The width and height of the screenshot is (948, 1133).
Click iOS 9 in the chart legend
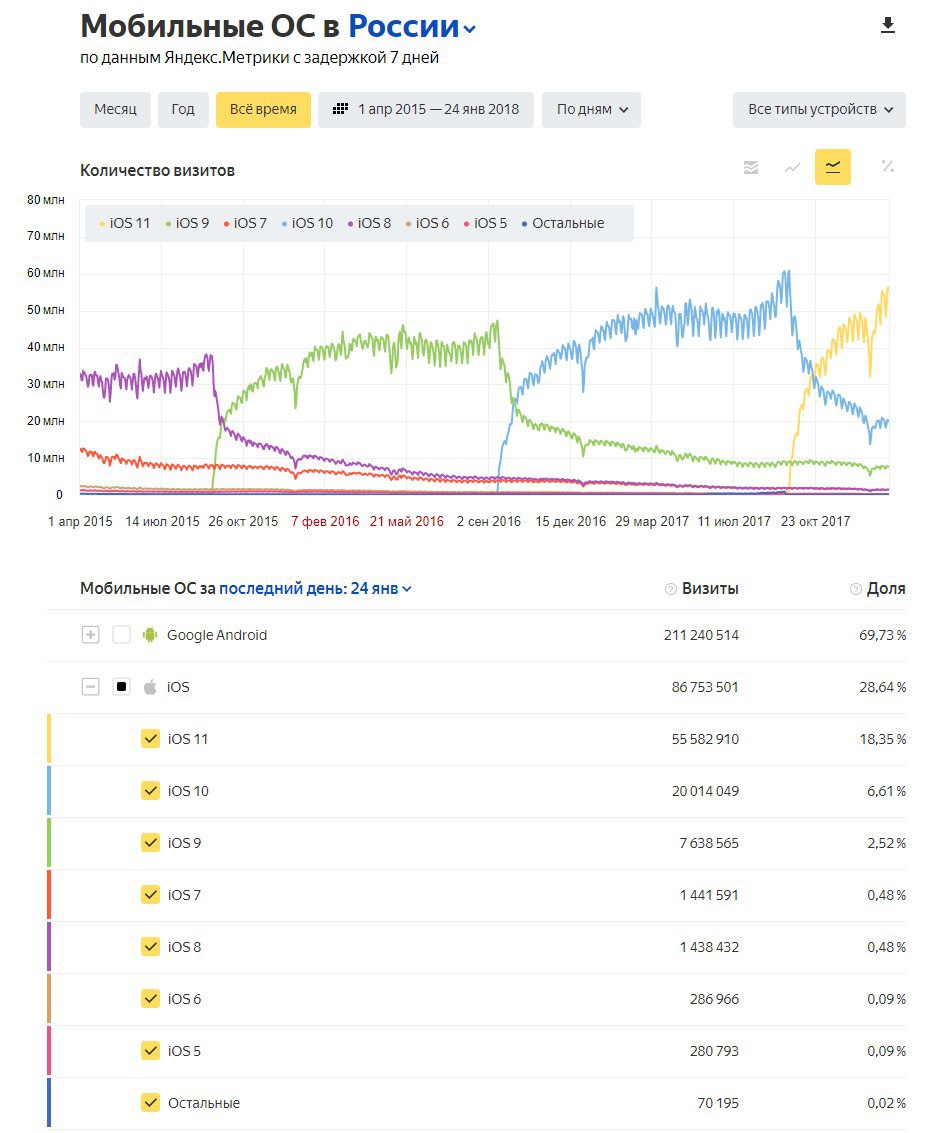pos(187,223)
